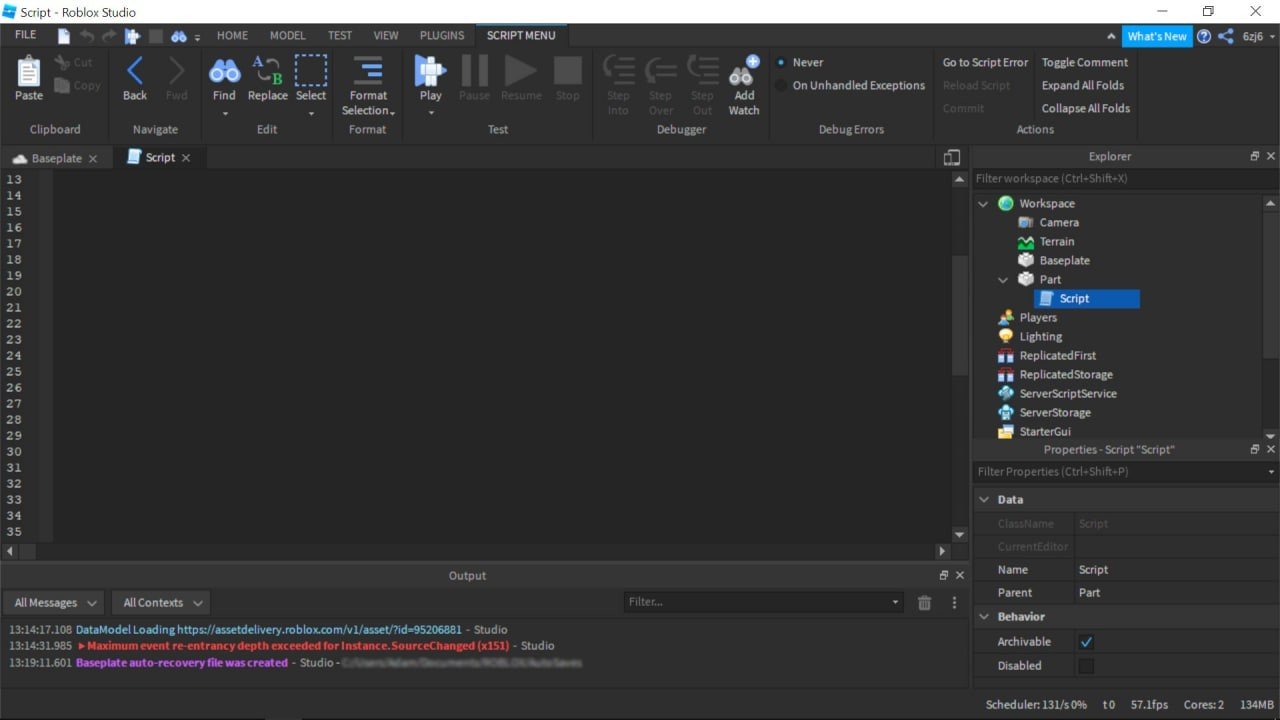Open the Output filter dropdown arrow
The height and width of the screenshot is (720, 1280).
895,602
